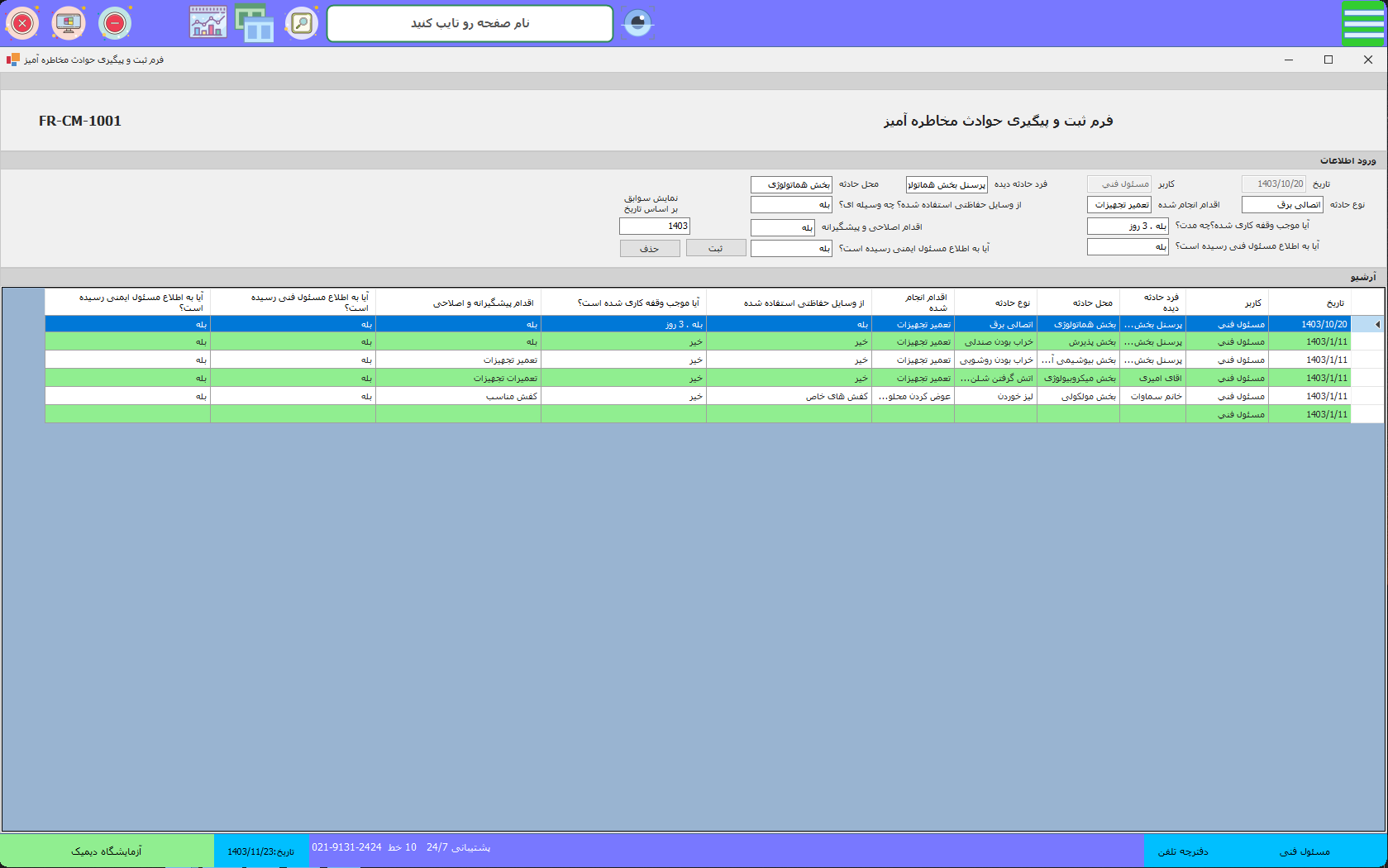
Task: Click the work stoppage duration field
Action: (x=1128, y=226)
